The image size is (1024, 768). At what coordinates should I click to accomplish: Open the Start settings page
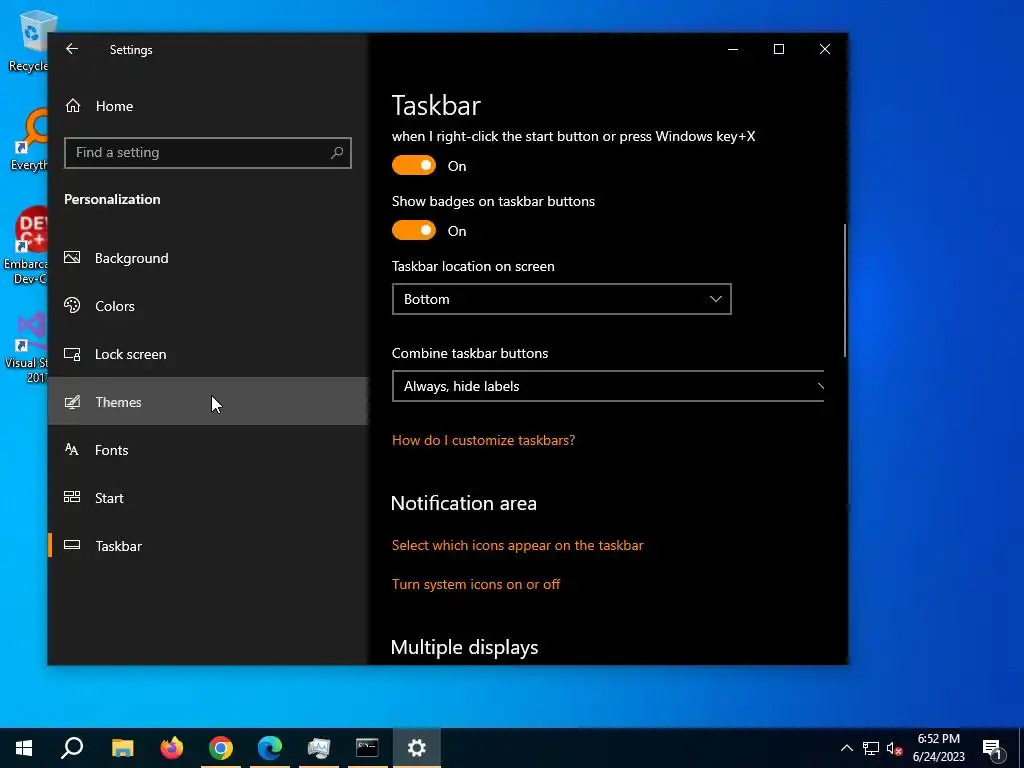click(x=209, y=498)
